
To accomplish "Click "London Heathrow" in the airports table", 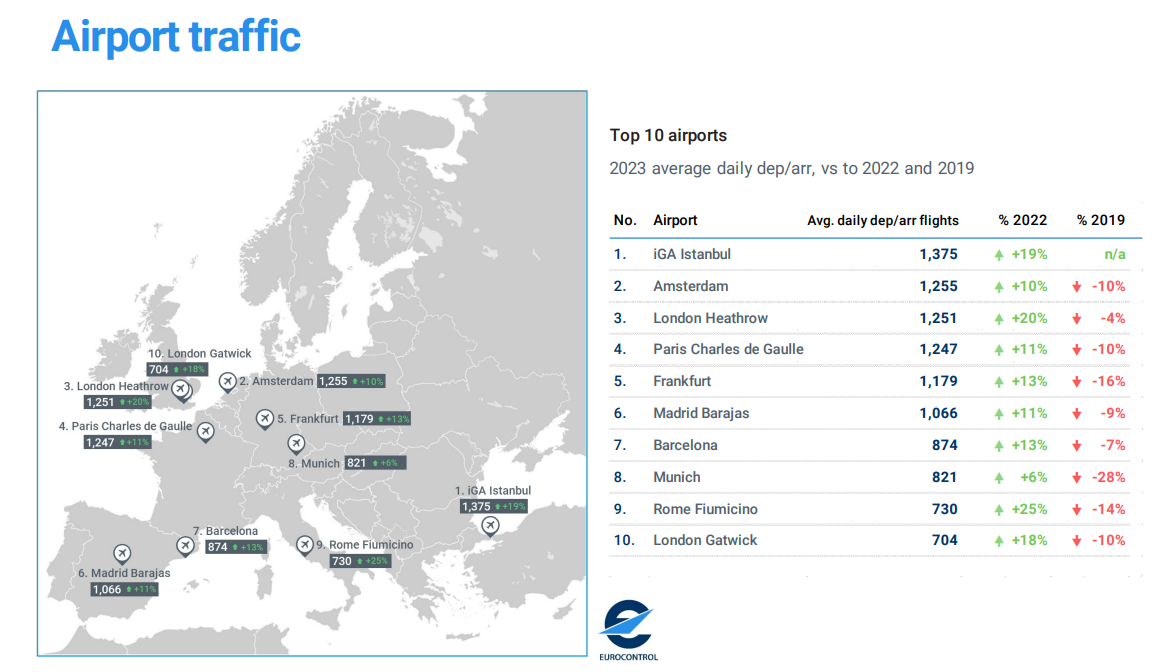I will pos(710,318).
